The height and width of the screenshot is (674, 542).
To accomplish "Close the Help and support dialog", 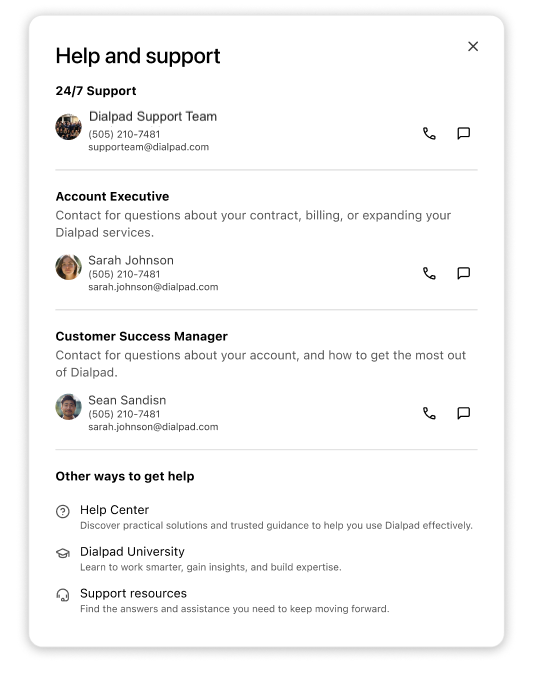I will point(473,46).
